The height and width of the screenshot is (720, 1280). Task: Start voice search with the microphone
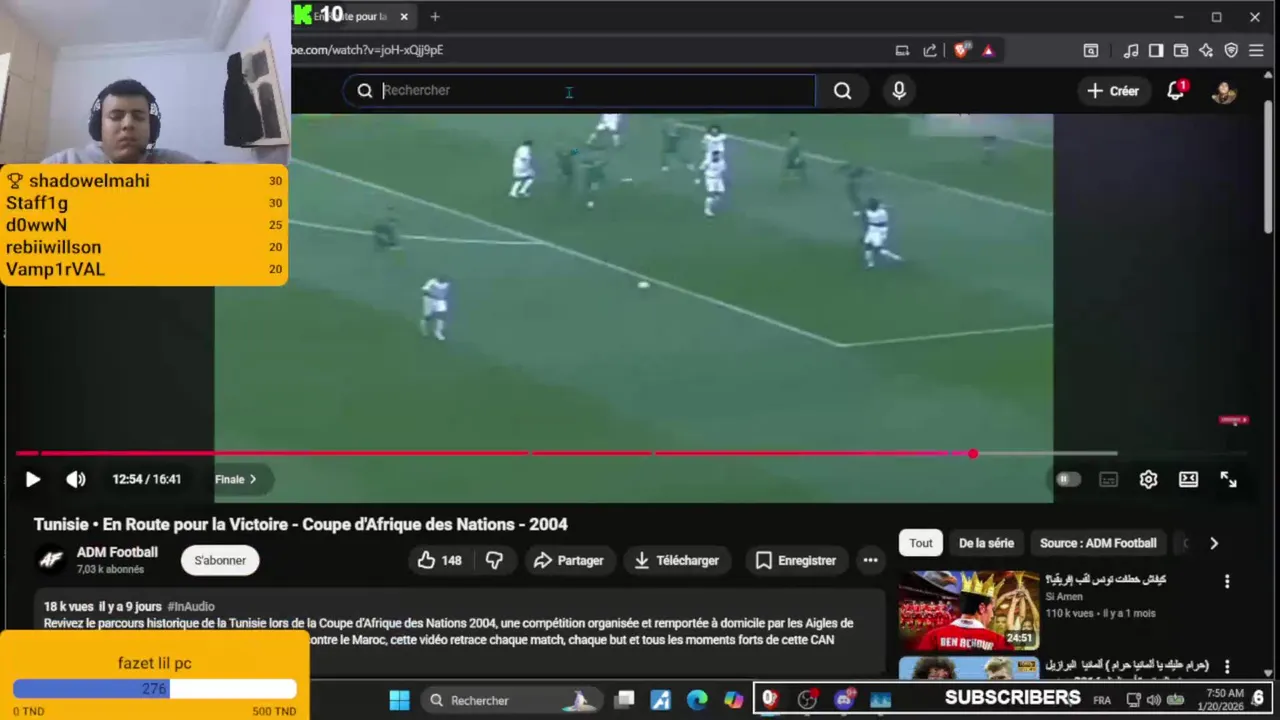coord(899,91)
